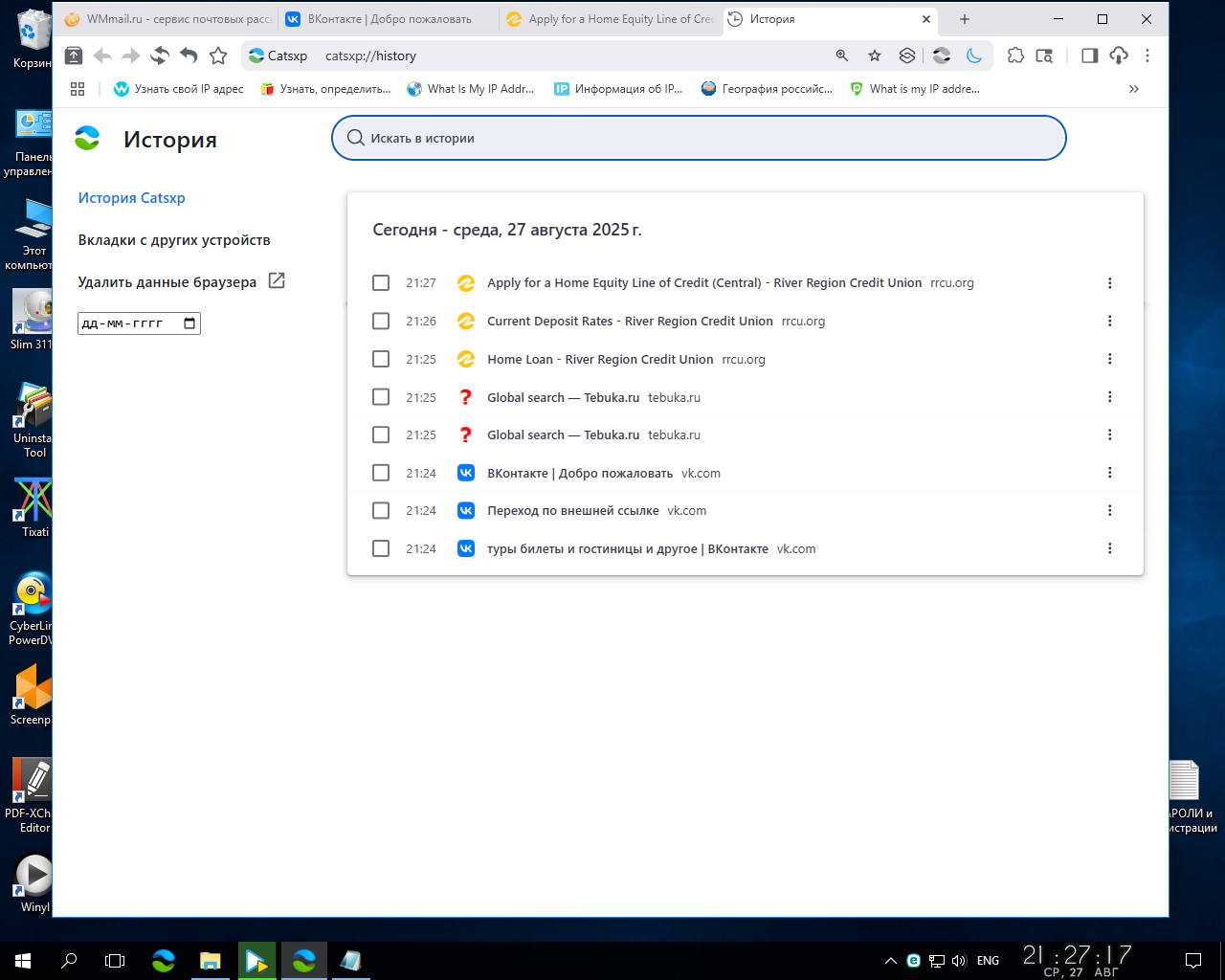Click the browser back arrow button

click(x=102, y=56)
